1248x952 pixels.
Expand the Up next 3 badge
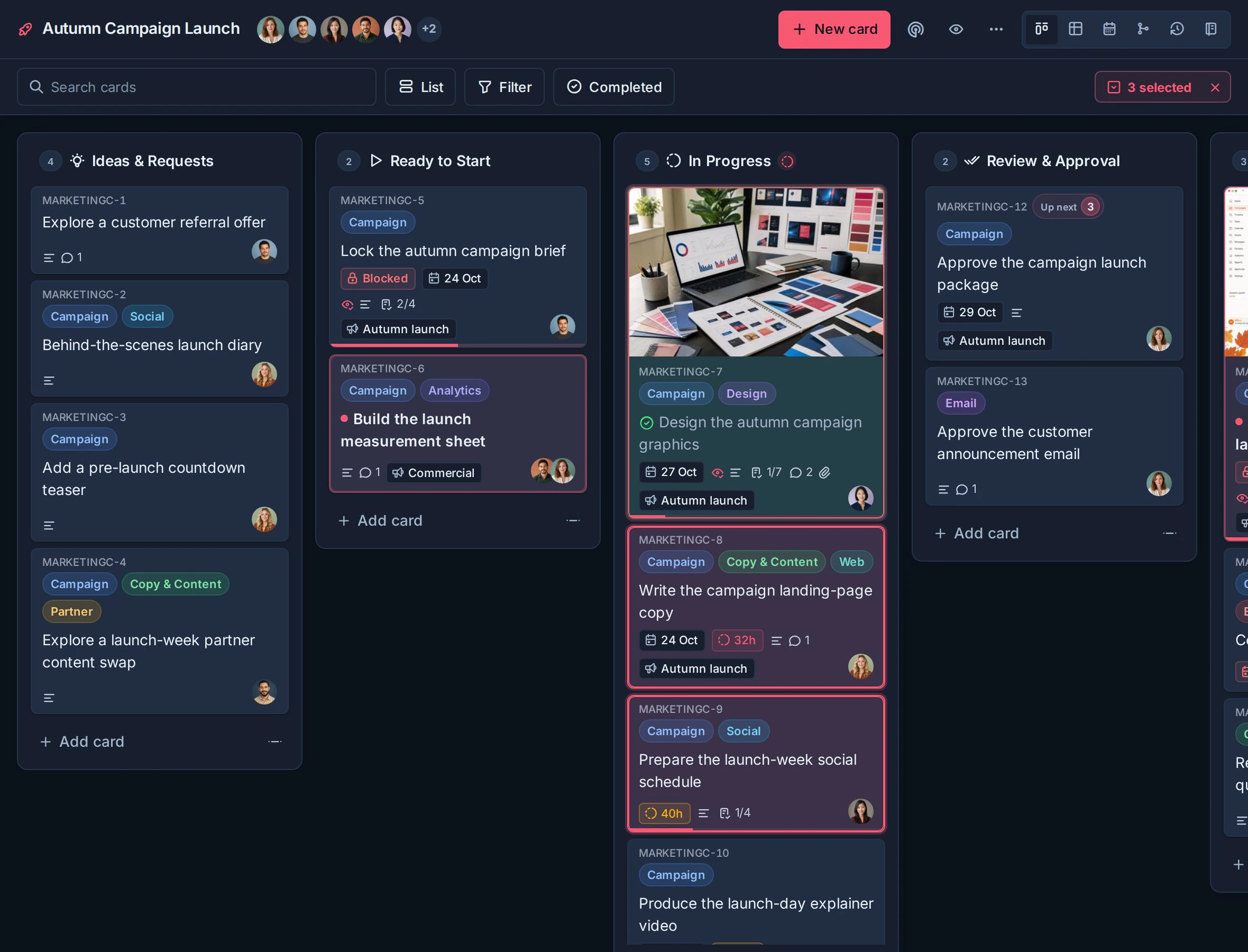pos(1068,207)
